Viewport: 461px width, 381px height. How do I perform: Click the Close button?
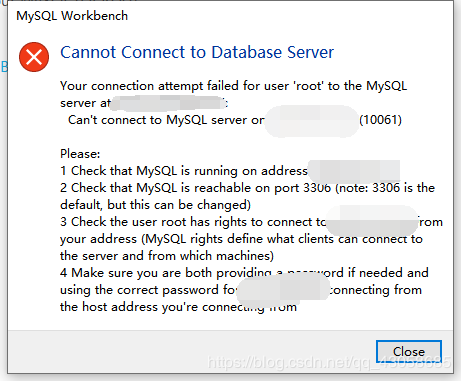[x=409, y=351]
